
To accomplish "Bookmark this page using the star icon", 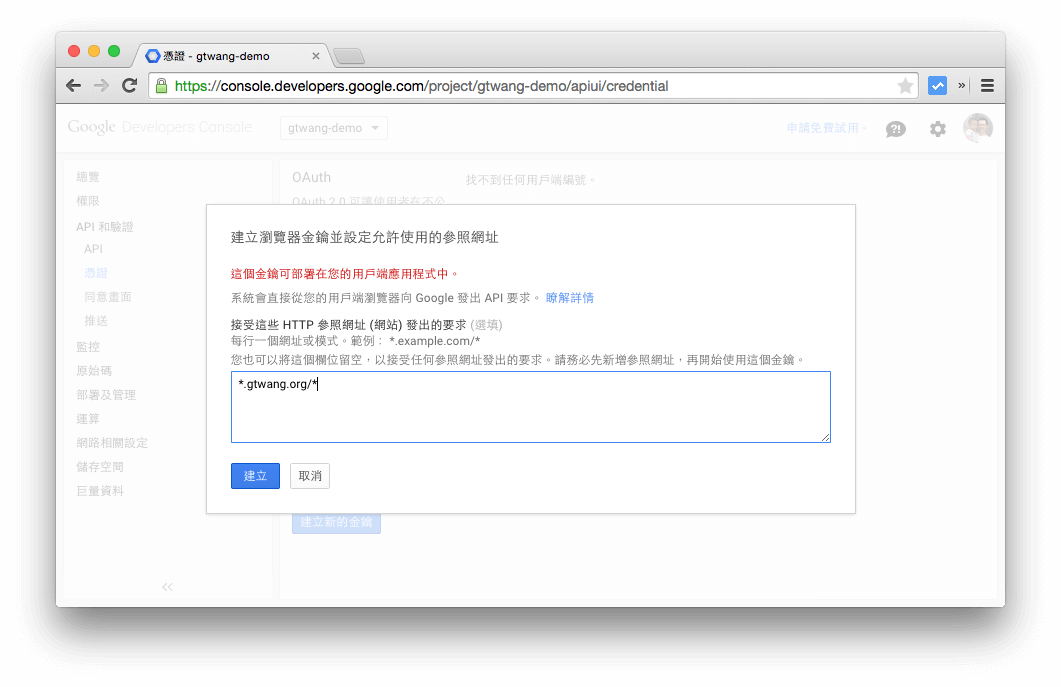I will click(903, 85).
